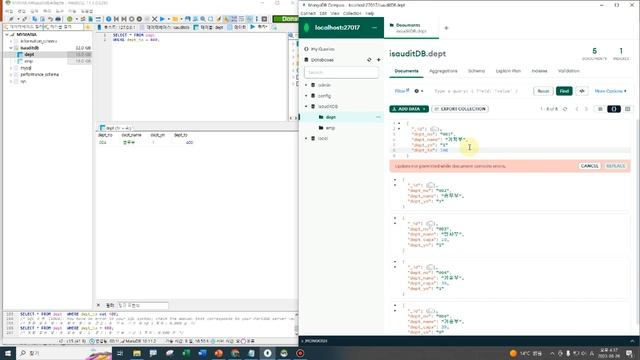Collapse the dept_no 002 document
This screenshot has height=360, width=640.
(395, 180)
